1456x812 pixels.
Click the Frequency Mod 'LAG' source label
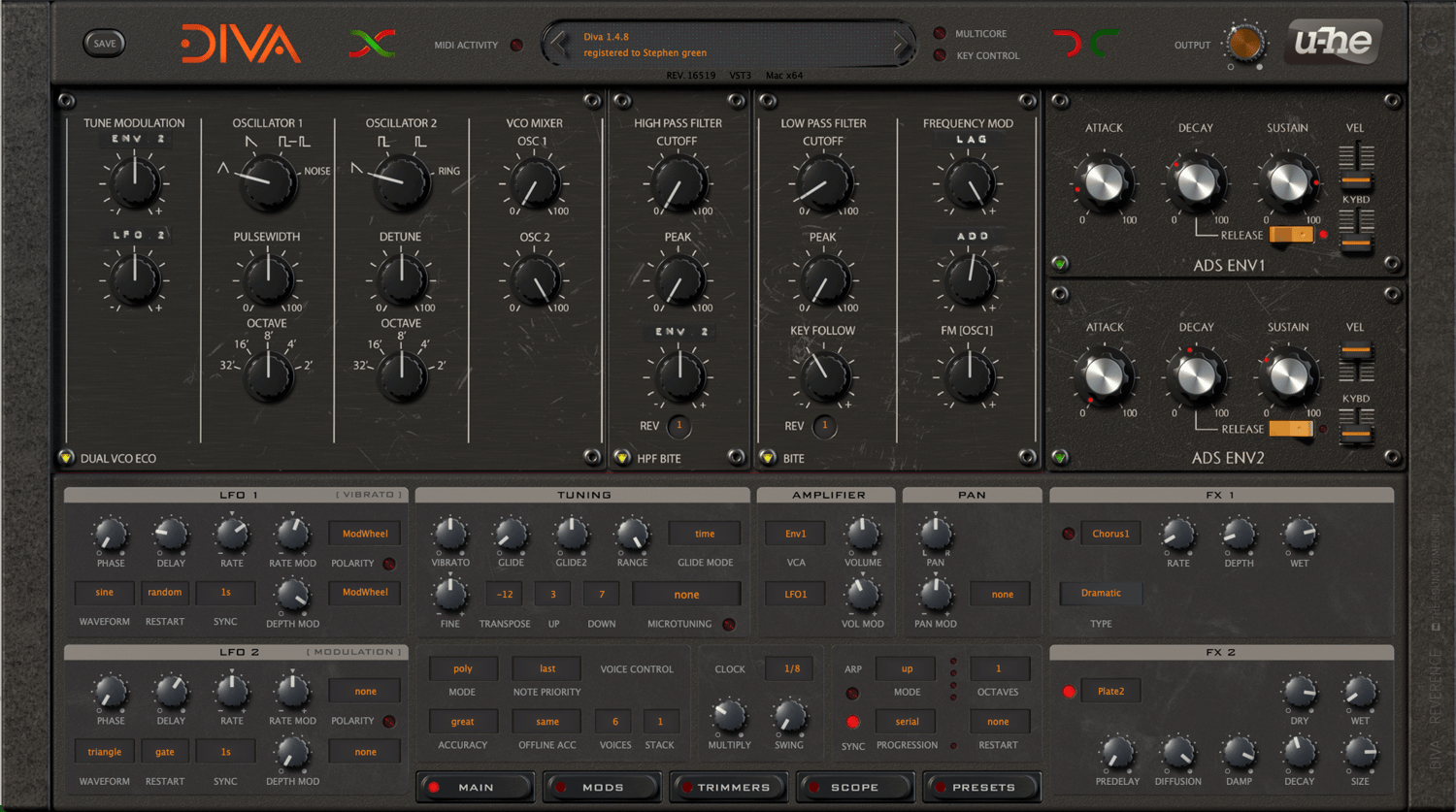971,139
